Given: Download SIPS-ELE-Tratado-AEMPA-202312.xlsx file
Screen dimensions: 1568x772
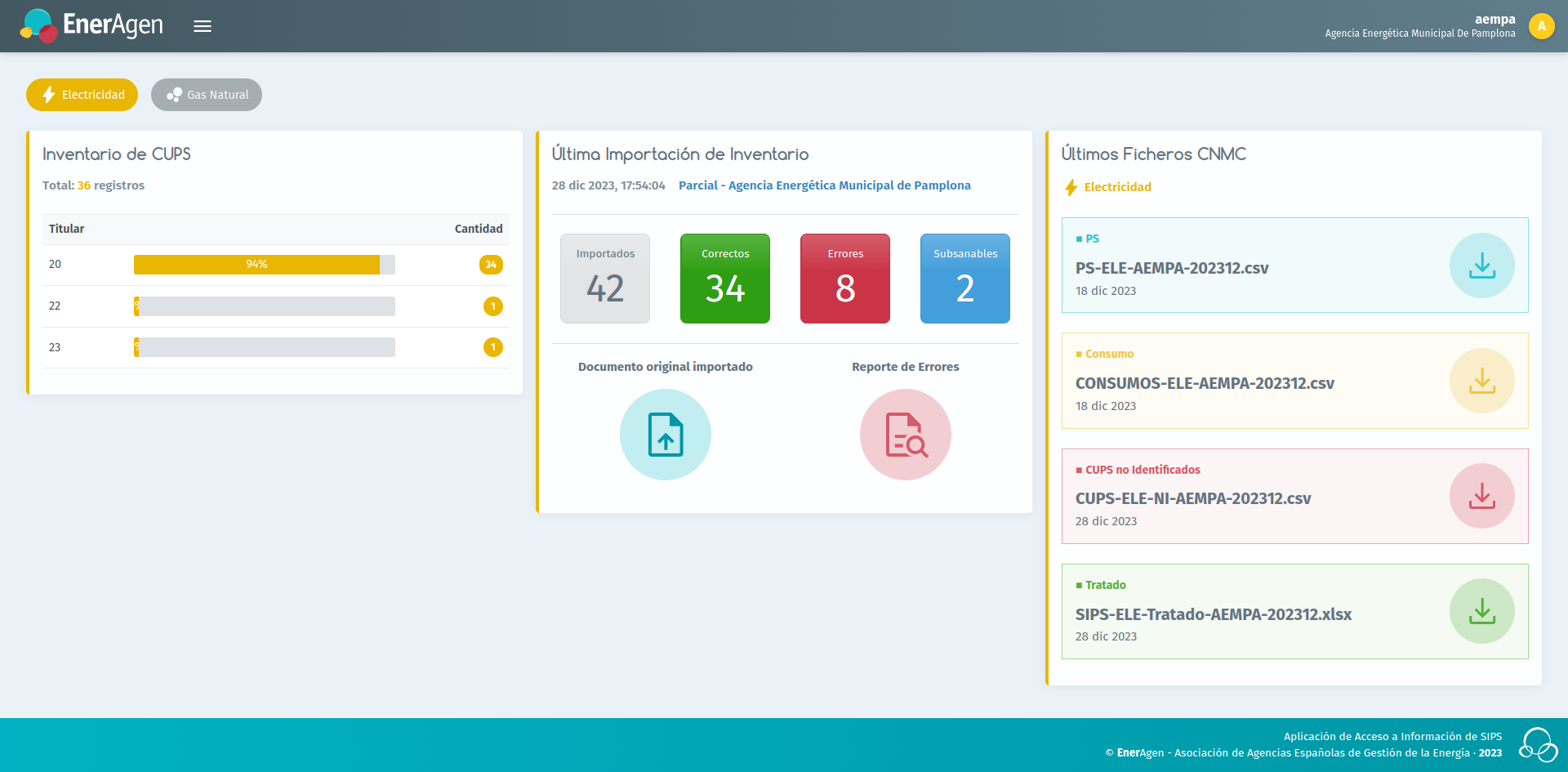Looking at the screenshot, I should coord(1481,611).
